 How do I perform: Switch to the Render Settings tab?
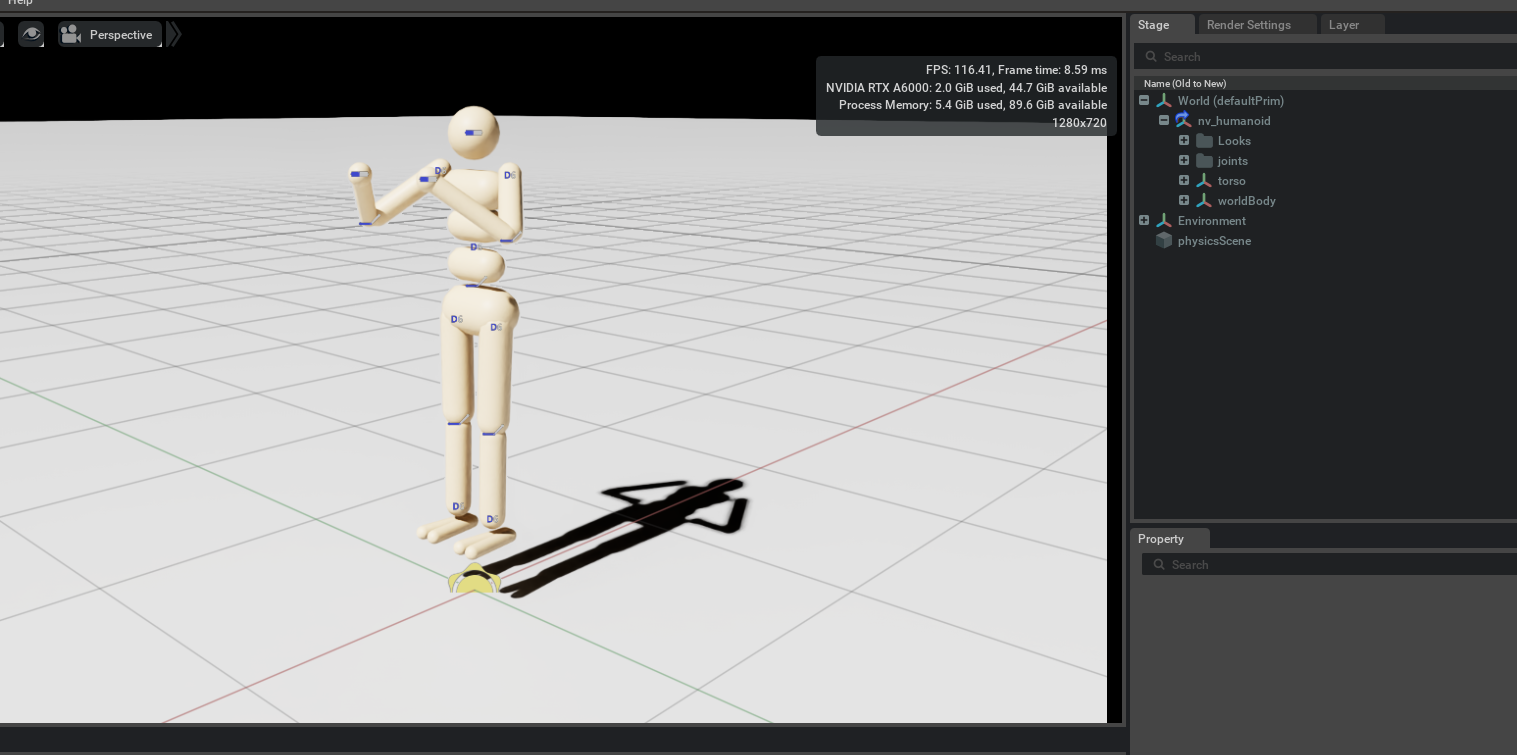coord(1248,24)
